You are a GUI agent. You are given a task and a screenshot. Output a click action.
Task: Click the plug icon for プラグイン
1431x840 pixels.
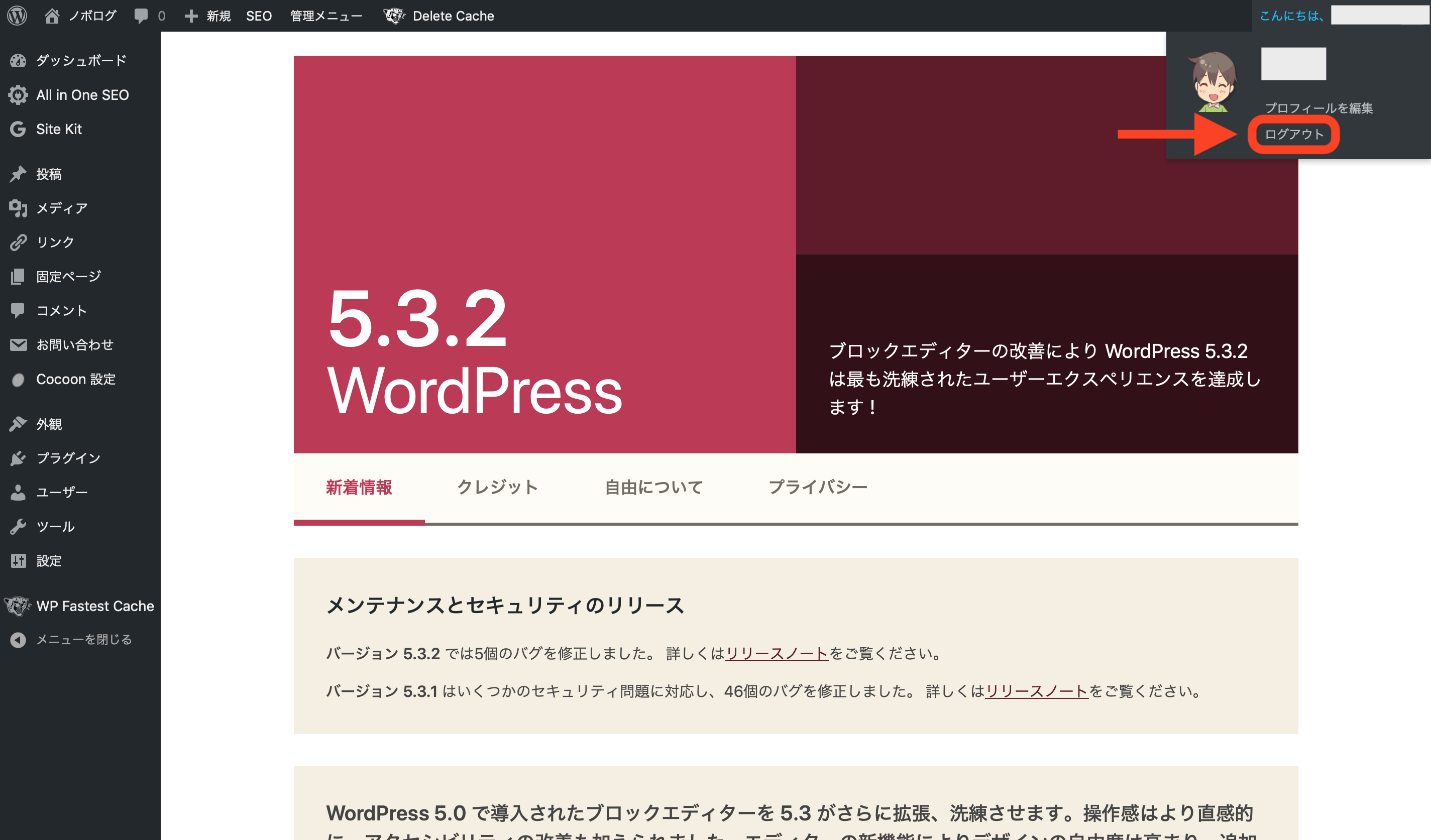pos(18,458)
